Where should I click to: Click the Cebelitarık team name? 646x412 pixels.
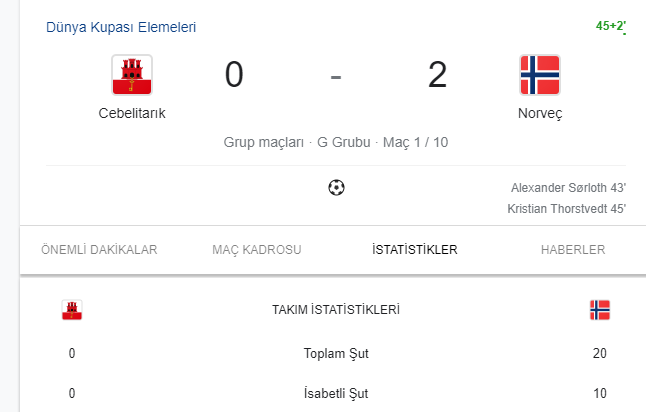[132, 113]
